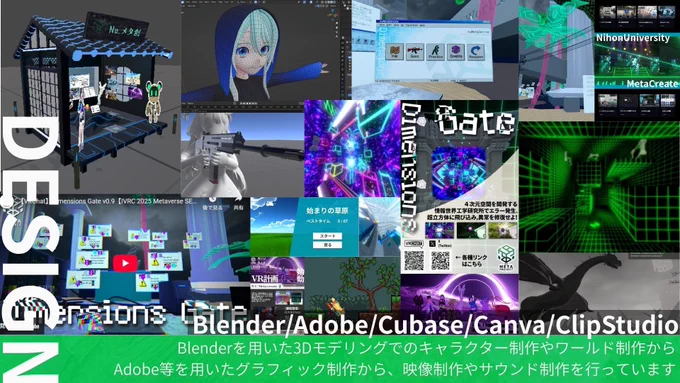
Task: Open the purple tunnel thumbnail on poster
Action: pos(440,230)
